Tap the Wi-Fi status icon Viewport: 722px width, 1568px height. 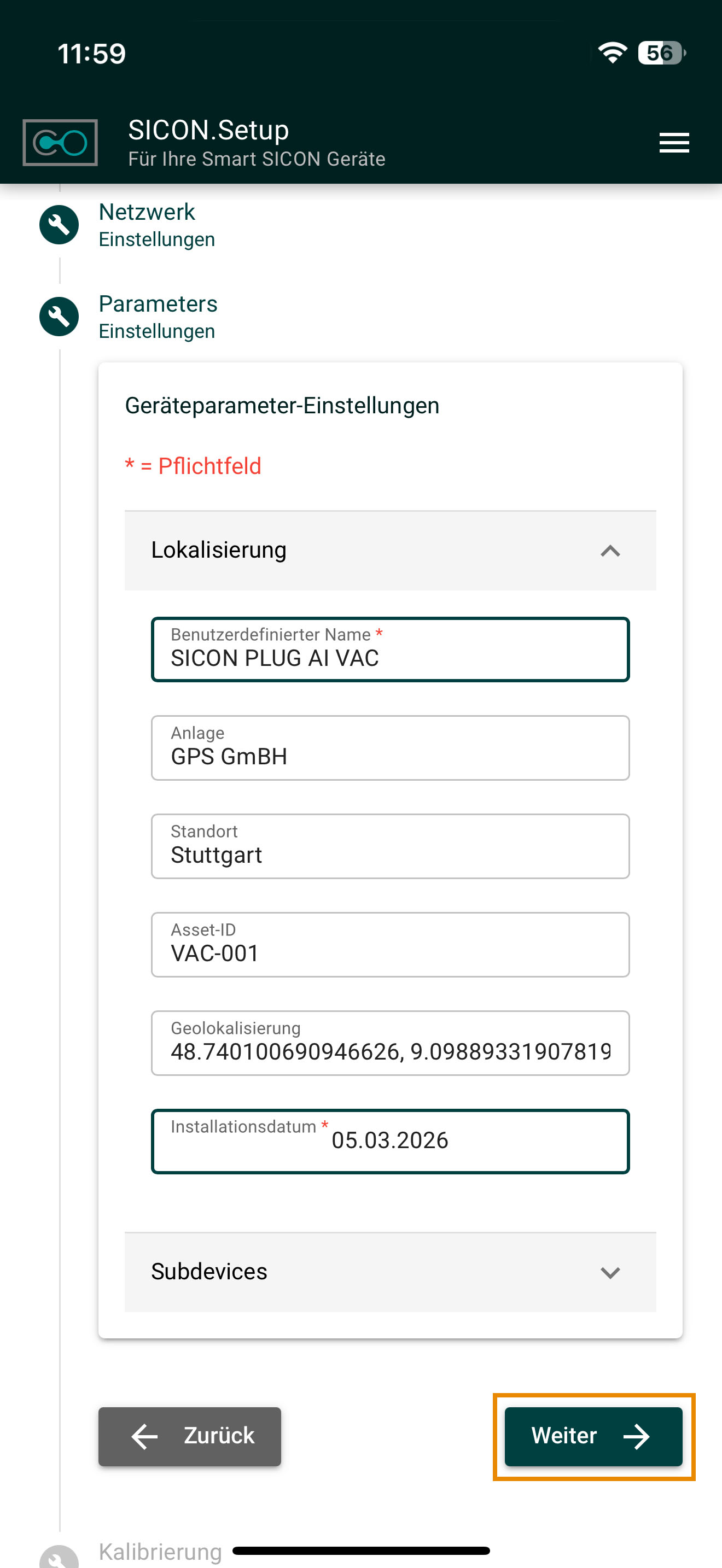(613, 53)
